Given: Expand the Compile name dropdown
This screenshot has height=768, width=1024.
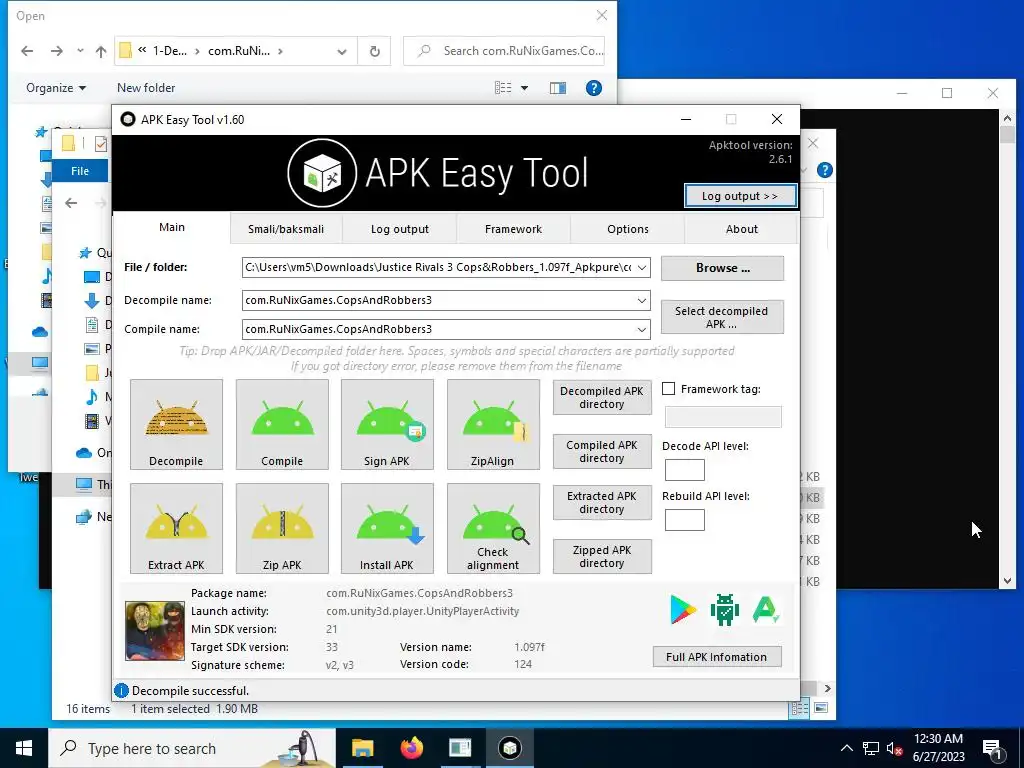Looking at the screenshot, I should 642,329.
